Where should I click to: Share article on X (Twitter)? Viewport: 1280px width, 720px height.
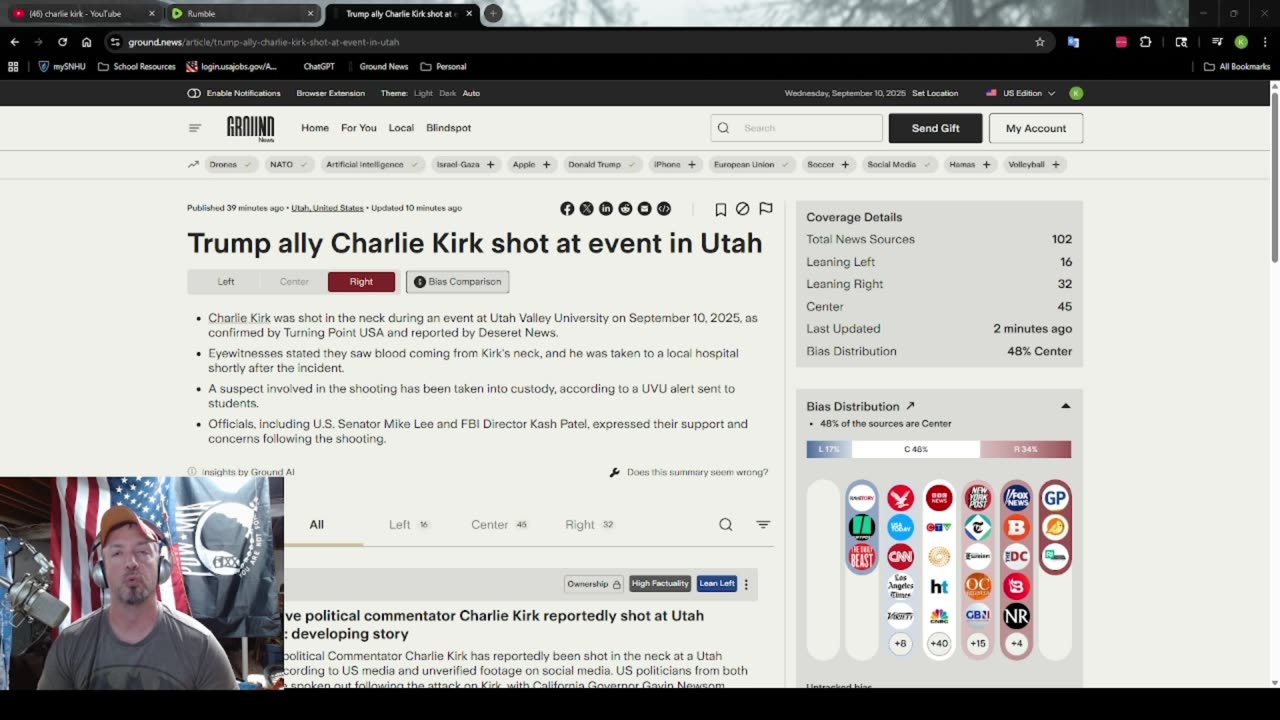click(586, 209)
